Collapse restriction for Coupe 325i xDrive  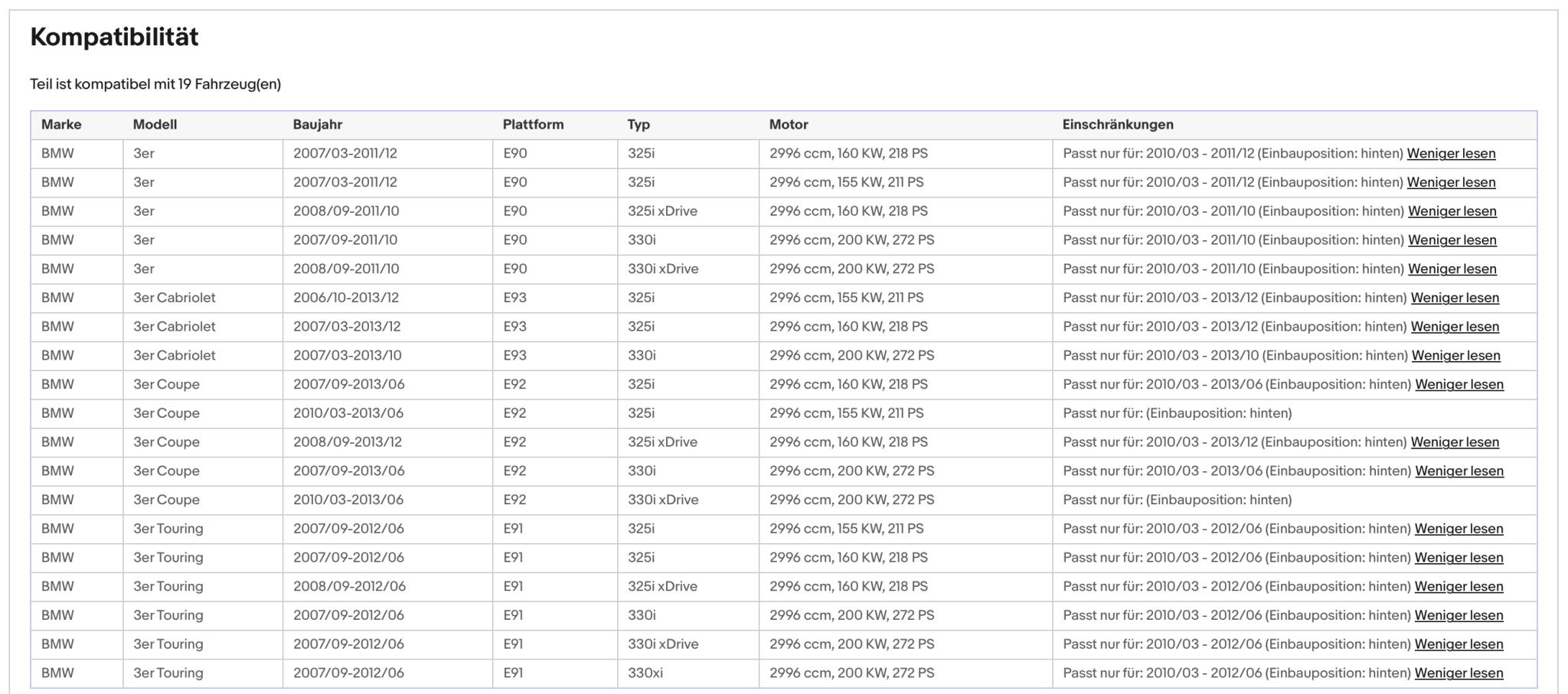point(1455,442)
